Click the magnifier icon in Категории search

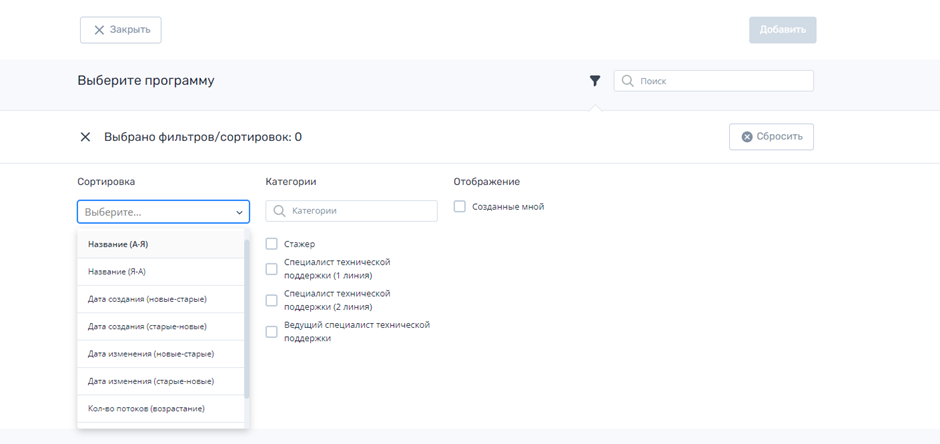[279, 211]
